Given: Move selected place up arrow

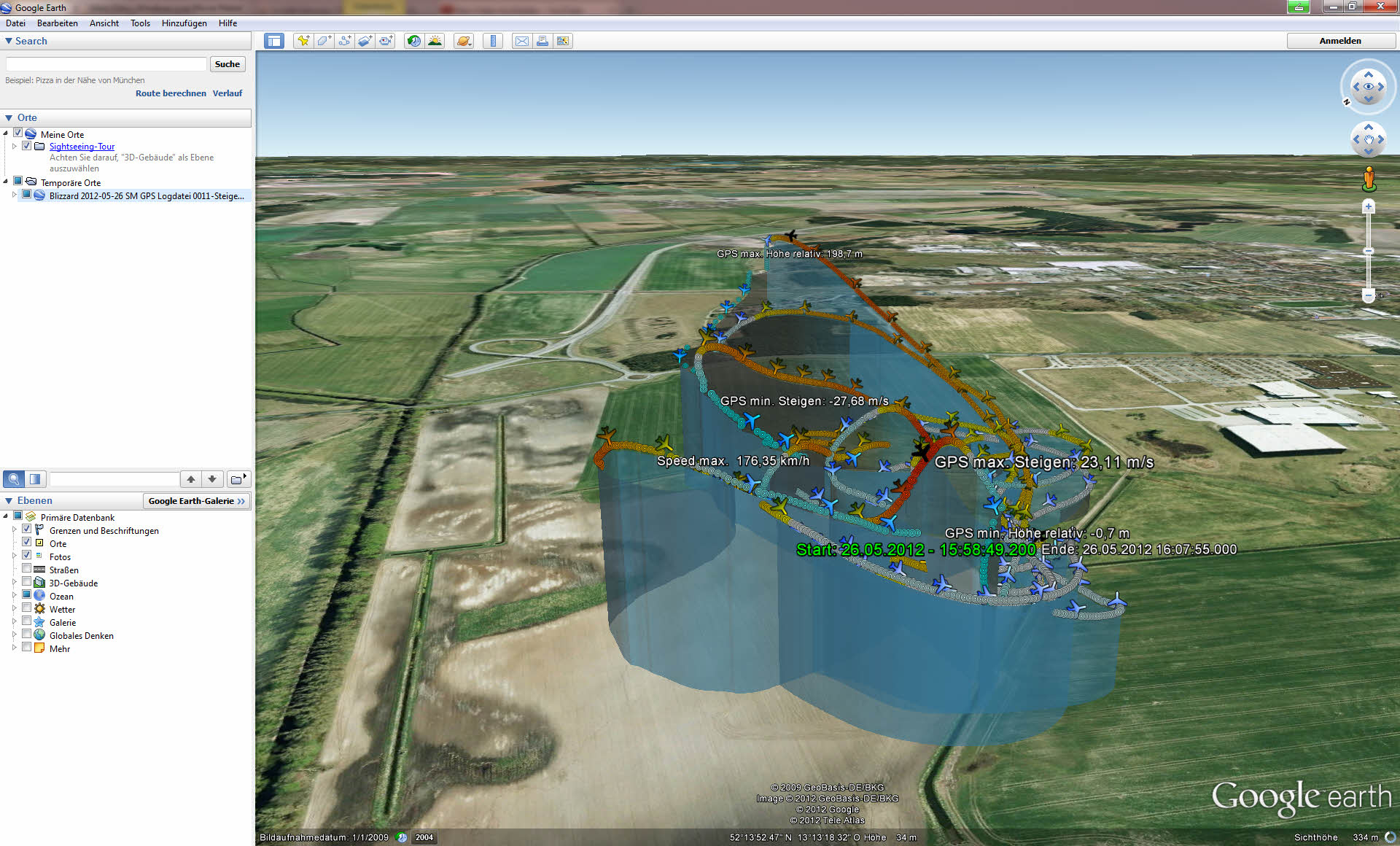Looking at the screenshot, I should (x=191, y=479).
